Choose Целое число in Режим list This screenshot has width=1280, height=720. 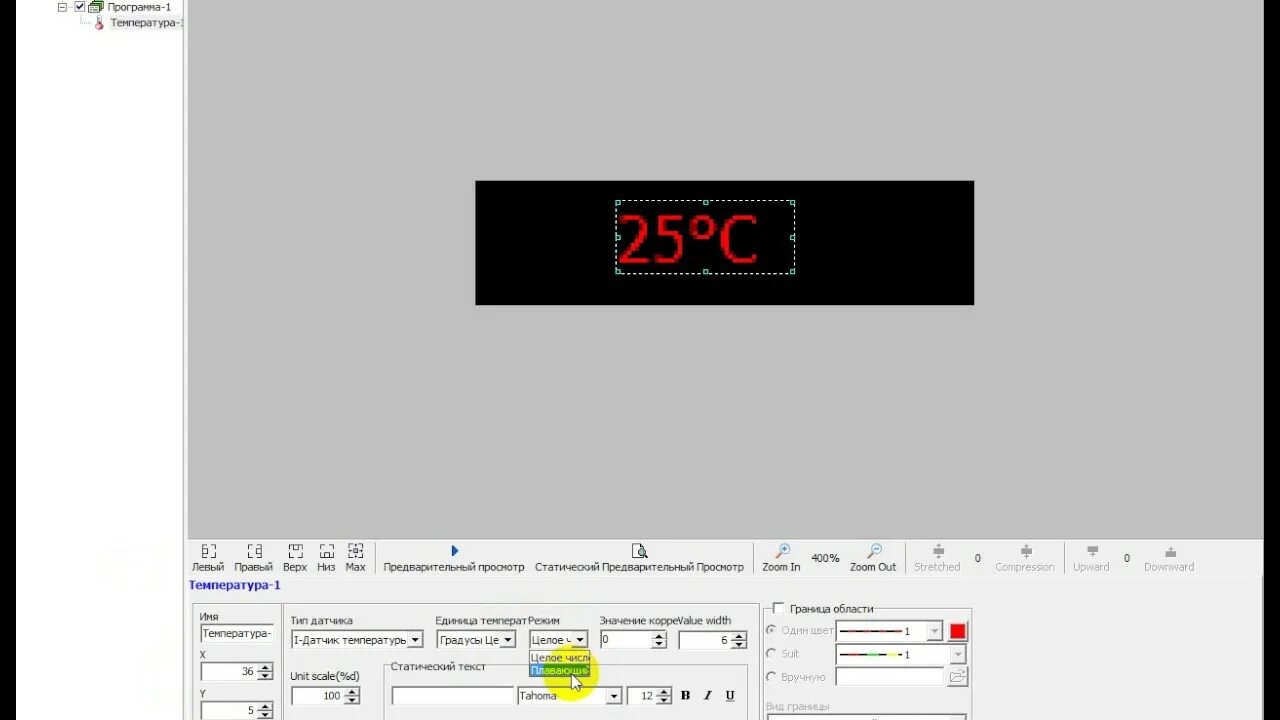click(560, 658)
